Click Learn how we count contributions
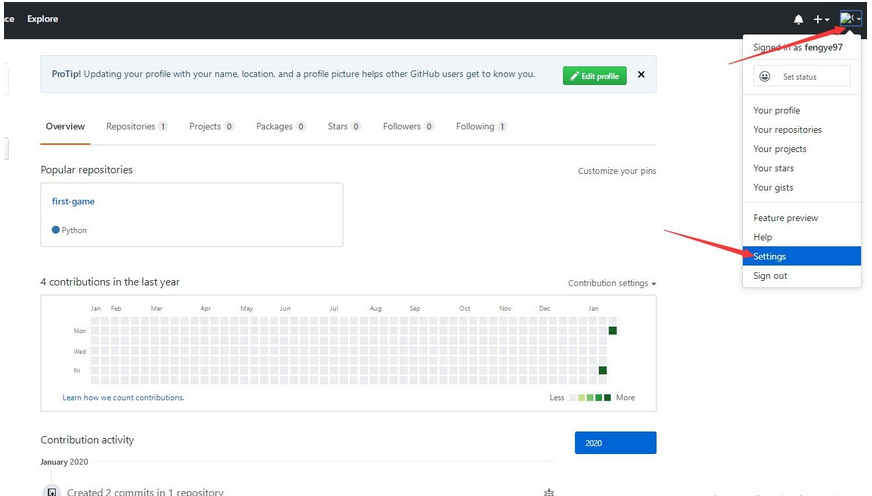The height and width of the screenshot is (496, 872). pos(123,398)
